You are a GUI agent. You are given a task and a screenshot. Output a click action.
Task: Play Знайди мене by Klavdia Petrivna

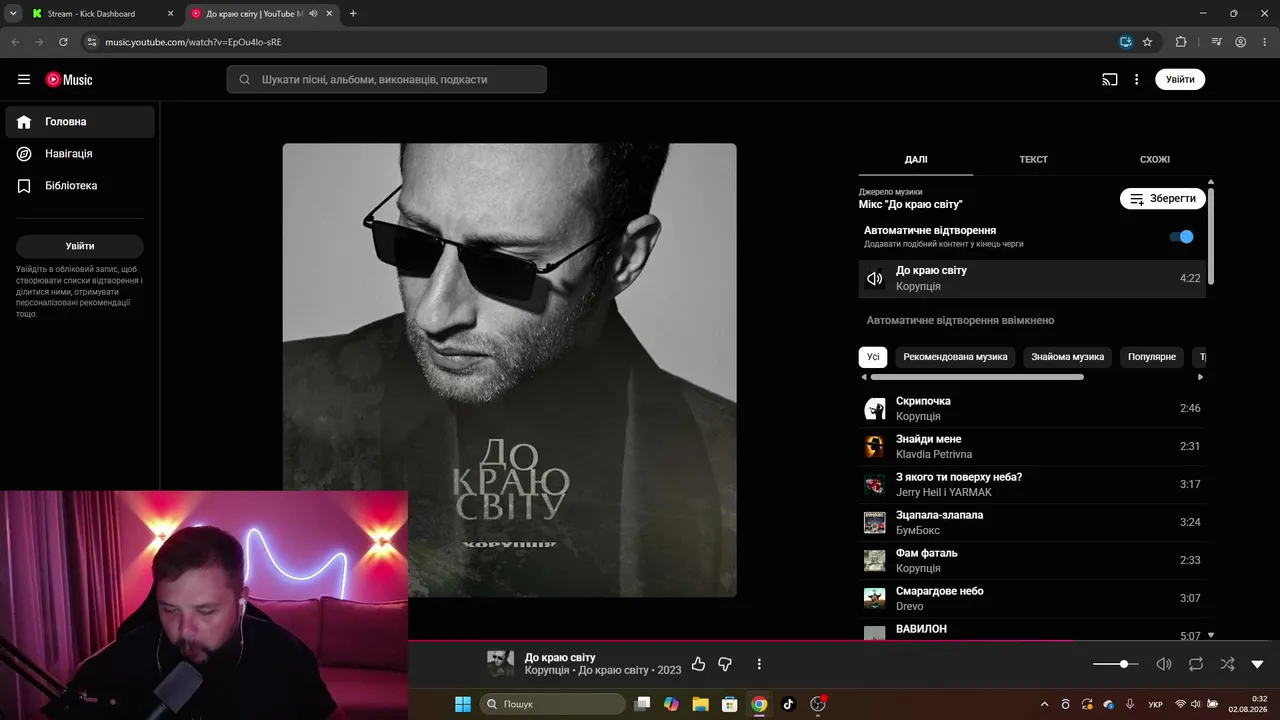(x=1032, y=447)
